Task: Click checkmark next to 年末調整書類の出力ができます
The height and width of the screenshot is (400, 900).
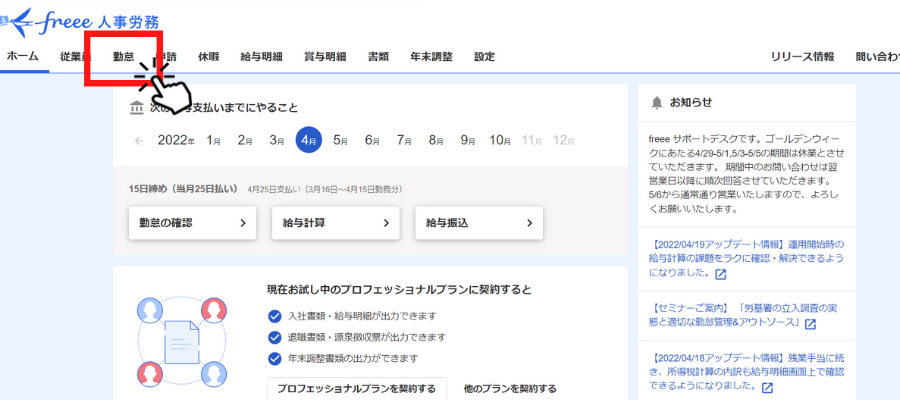Action: click(x=274, y=358)
